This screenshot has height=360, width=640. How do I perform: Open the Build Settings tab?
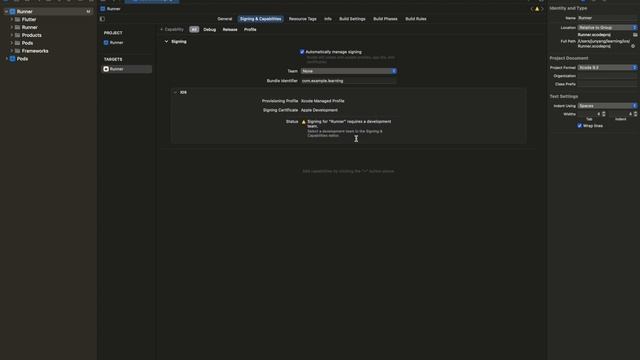[352, 19]
